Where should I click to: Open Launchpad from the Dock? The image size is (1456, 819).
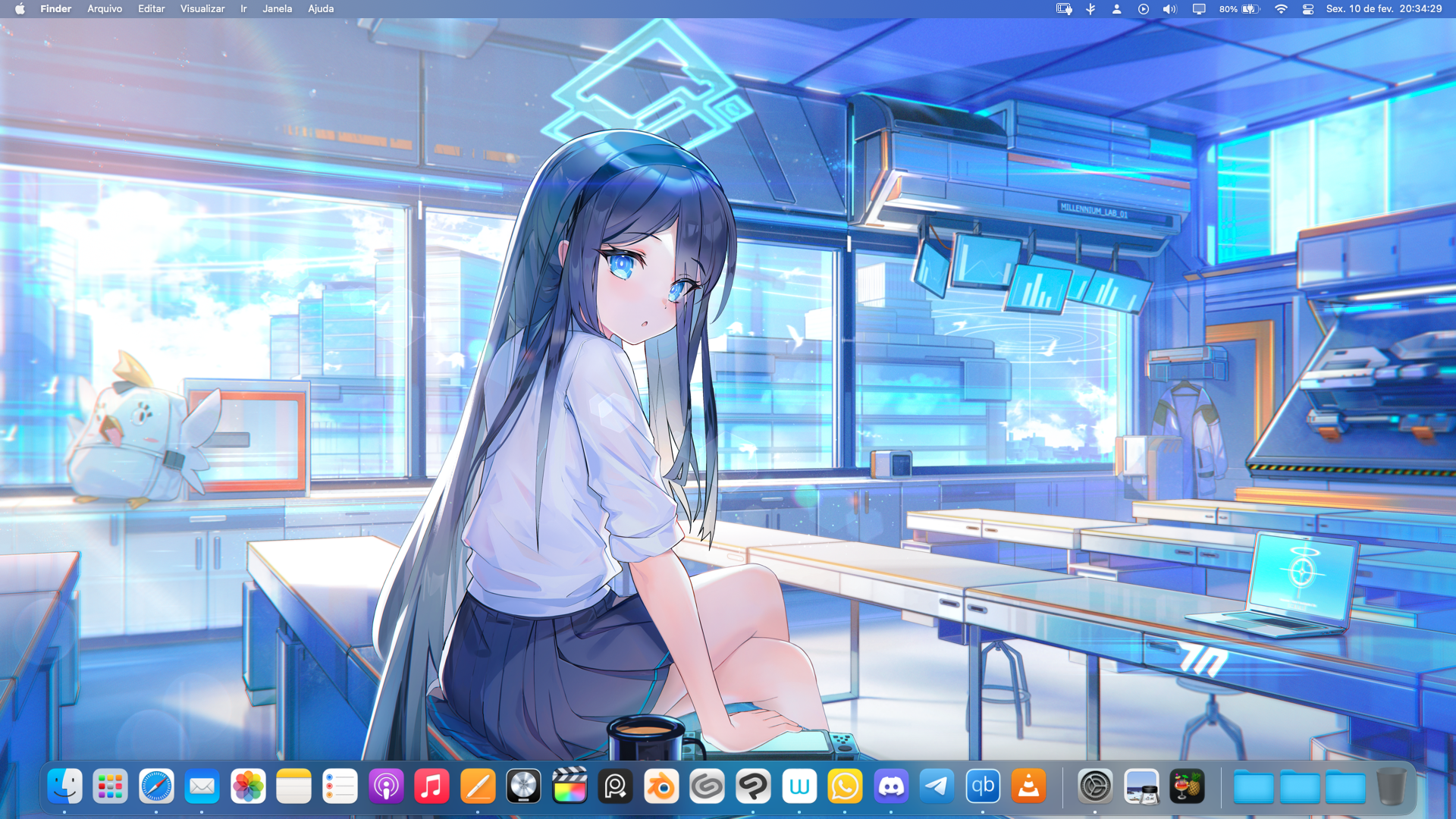pyautogui.click(x=111, y=786)
